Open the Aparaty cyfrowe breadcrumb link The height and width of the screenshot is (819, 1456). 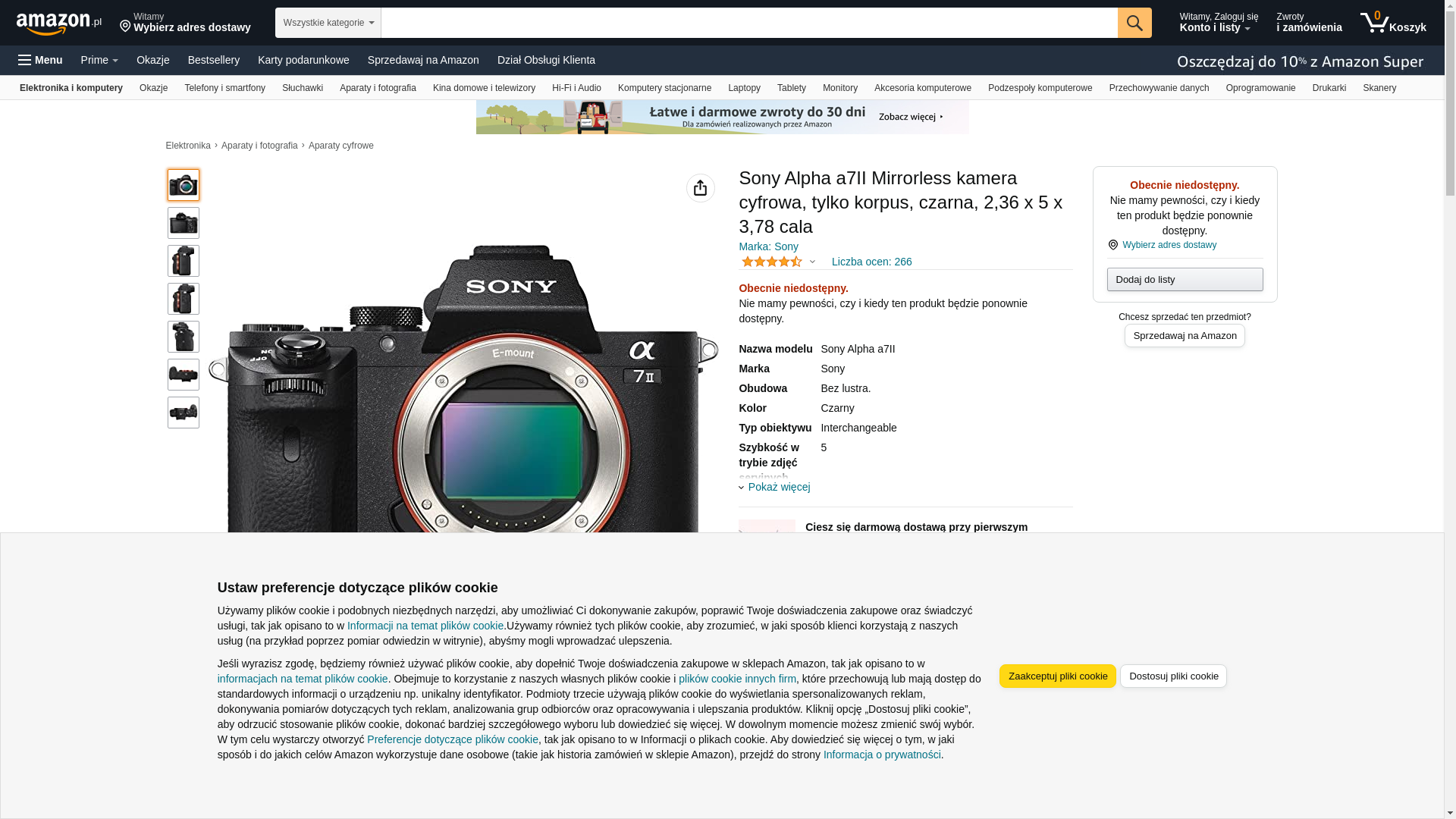pyautogui.click(x=341, y=146)
